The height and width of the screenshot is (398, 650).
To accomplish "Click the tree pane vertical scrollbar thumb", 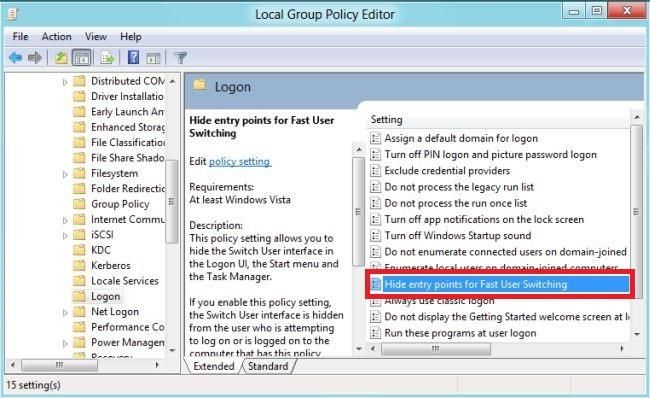I will tap(172, 202).
